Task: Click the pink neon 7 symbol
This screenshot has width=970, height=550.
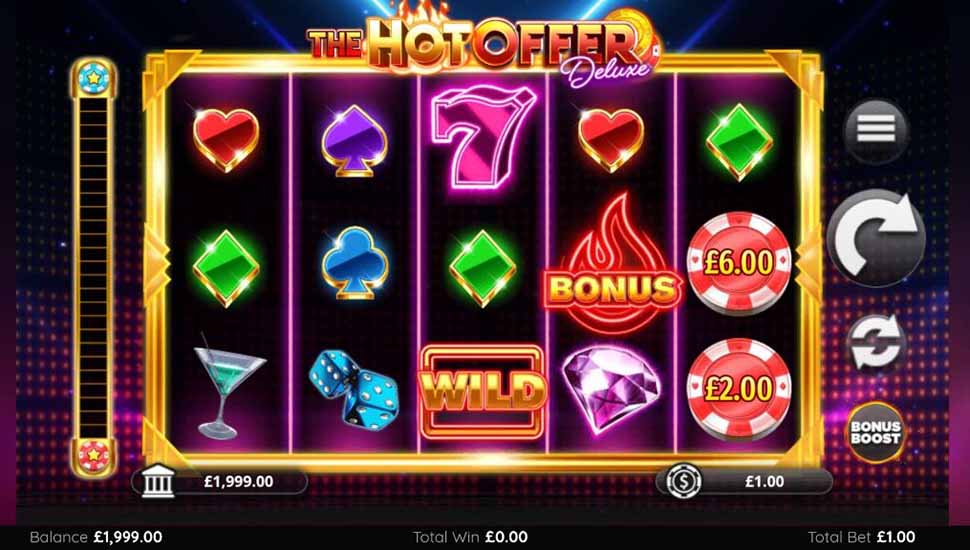Action: pyautogui.click(x=483, y=137)
